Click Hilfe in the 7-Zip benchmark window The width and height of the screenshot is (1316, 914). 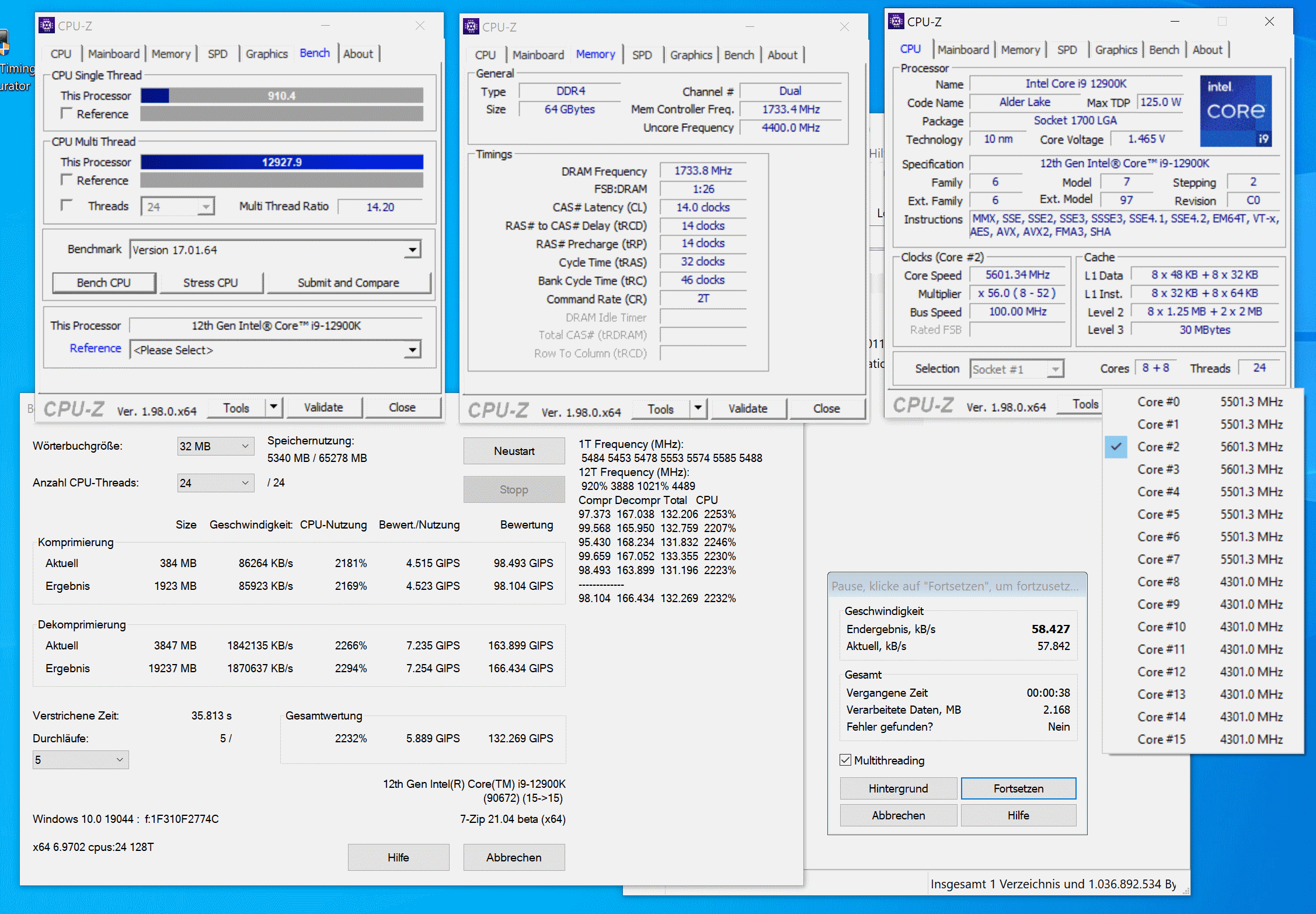coord(398,857)
